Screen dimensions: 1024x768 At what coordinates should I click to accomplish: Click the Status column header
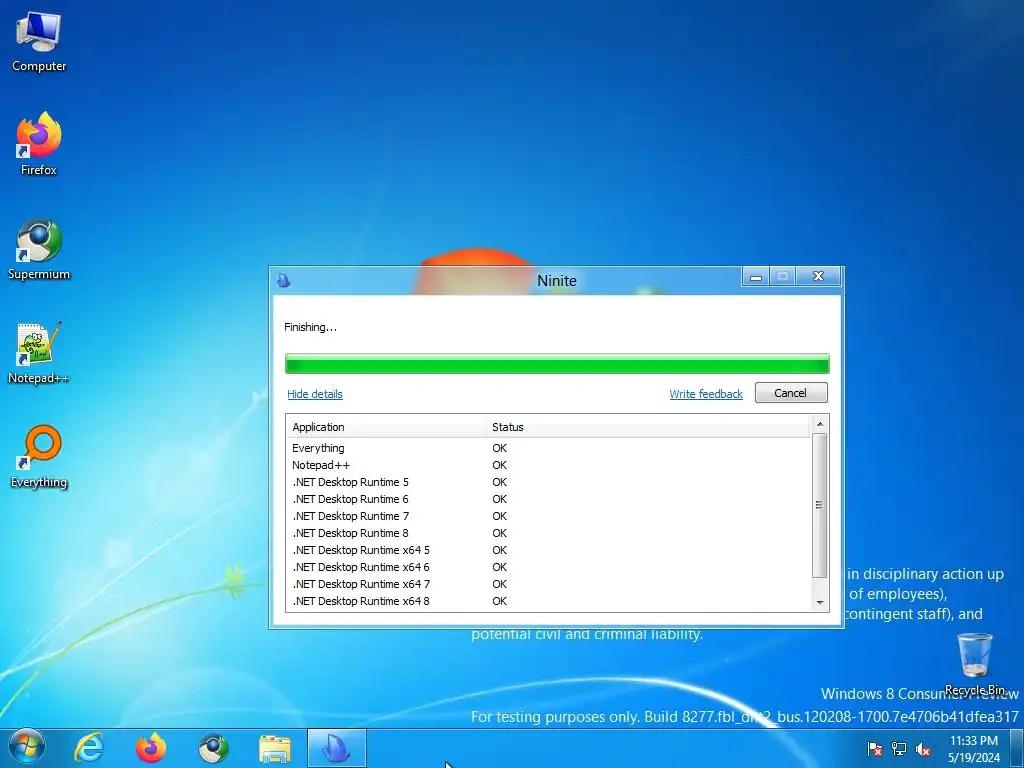point(648,427)
